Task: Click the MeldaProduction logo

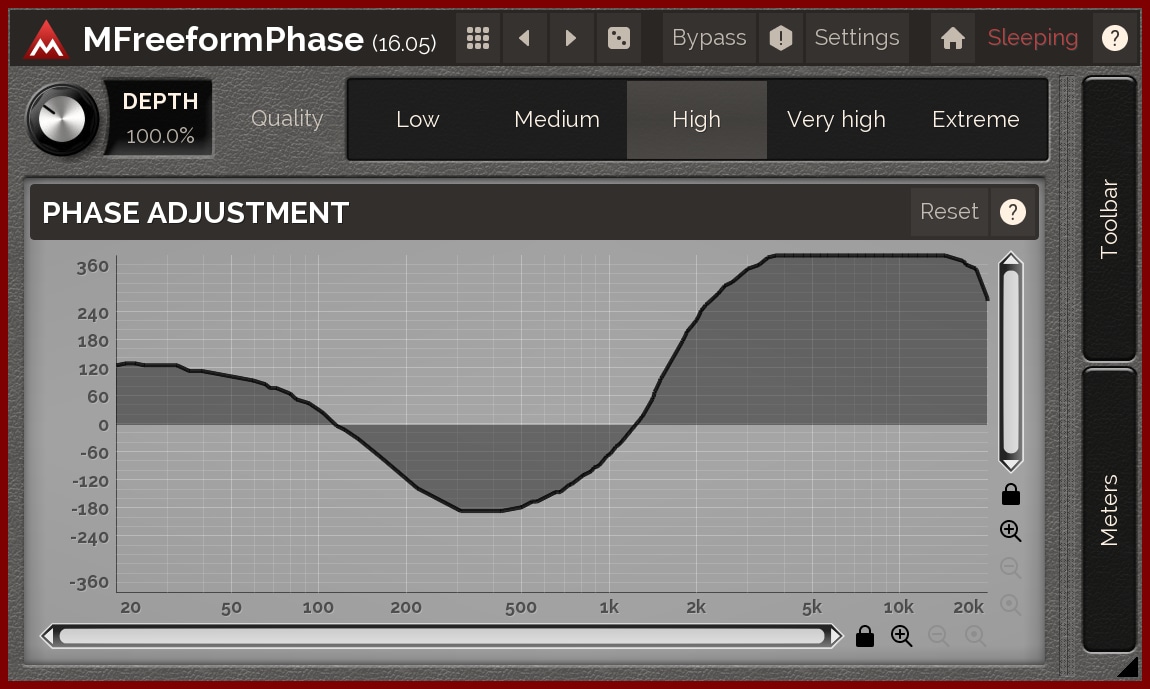Action: click(46, 40)
